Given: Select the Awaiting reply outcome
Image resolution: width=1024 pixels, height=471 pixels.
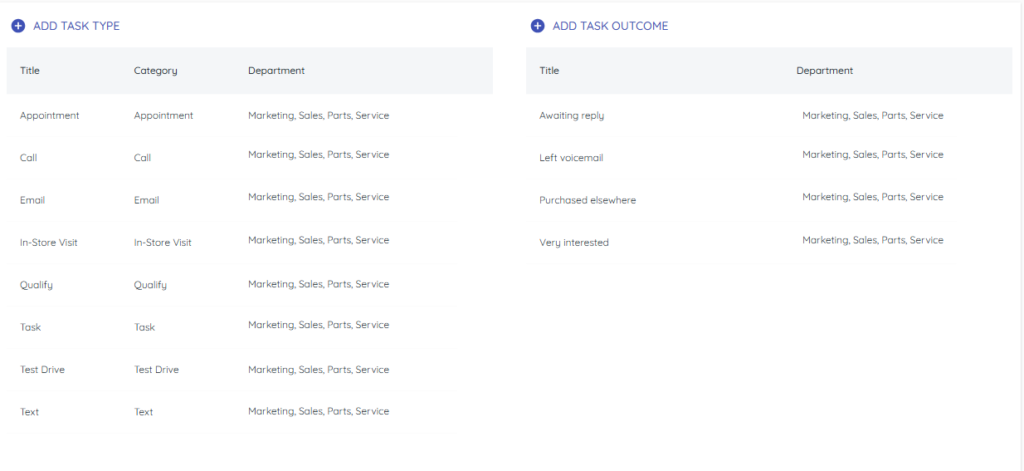Looking at the screenshot, I should click(571, 116).
